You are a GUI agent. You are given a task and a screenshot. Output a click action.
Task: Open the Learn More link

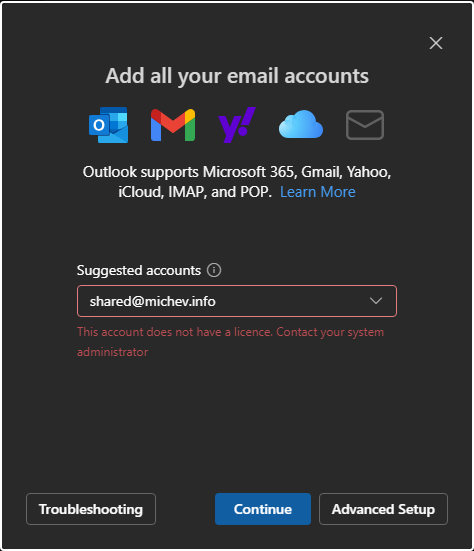click(318, 192)
